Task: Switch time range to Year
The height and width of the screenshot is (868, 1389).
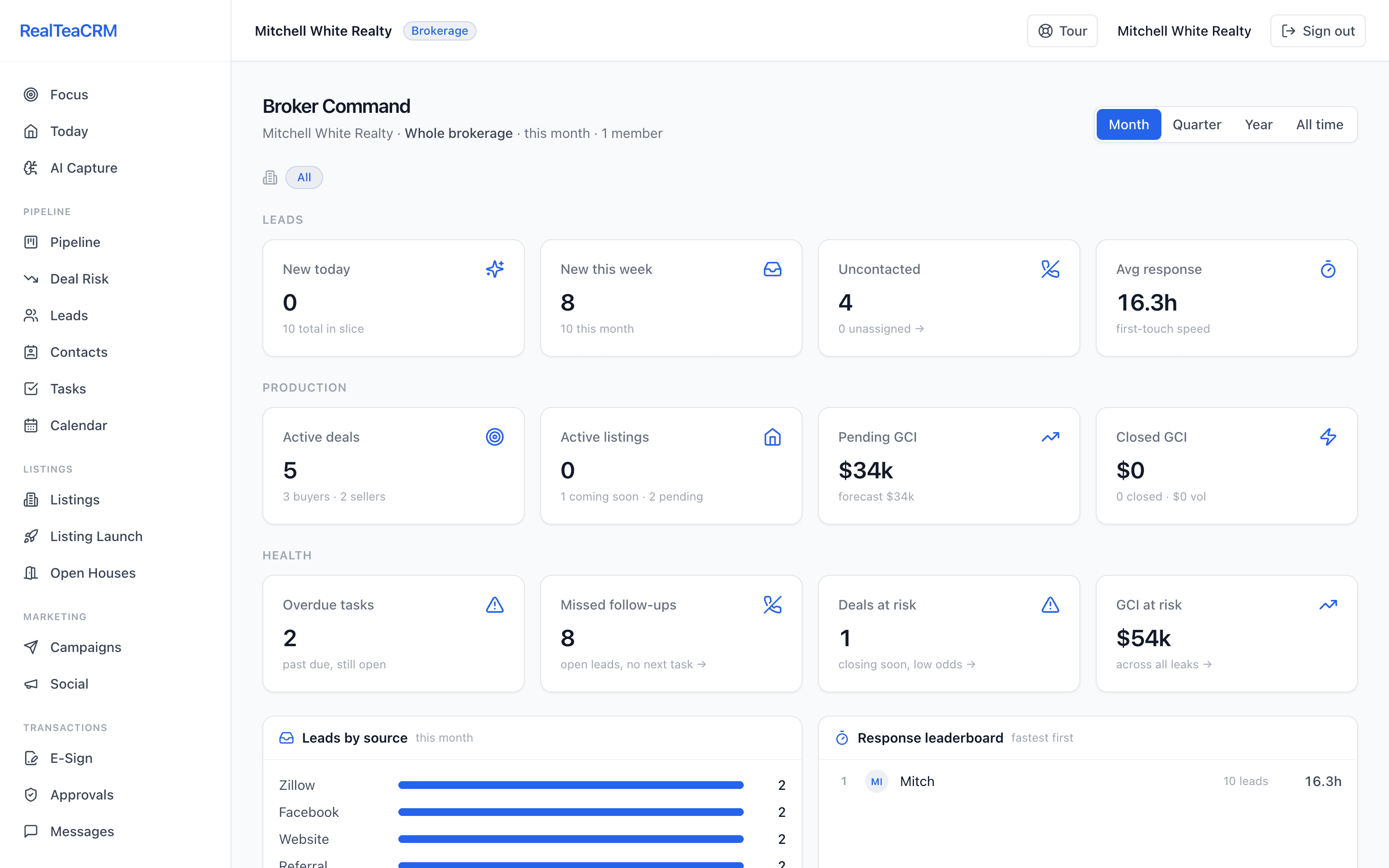Action: (x=1258, y=124)
